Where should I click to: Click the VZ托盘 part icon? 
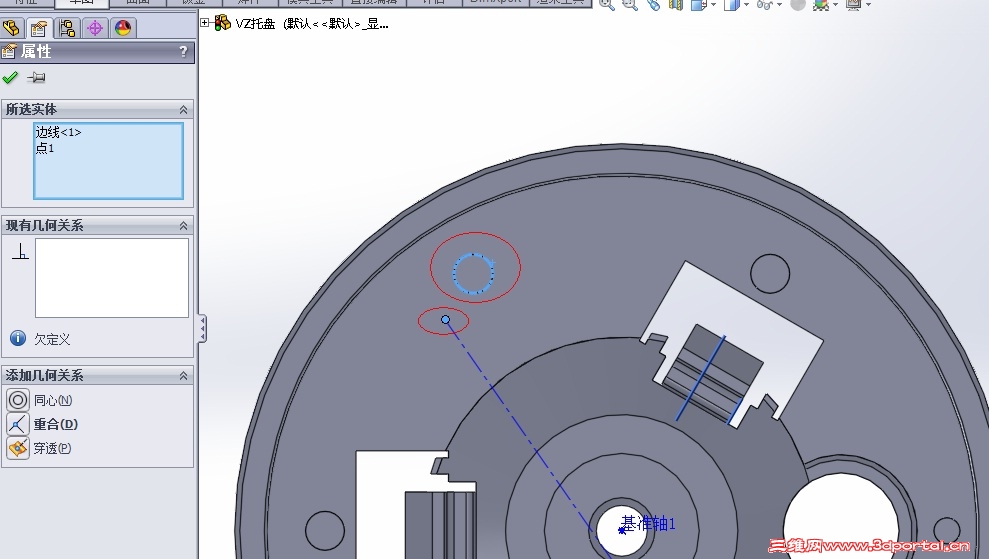pos(222,23)
